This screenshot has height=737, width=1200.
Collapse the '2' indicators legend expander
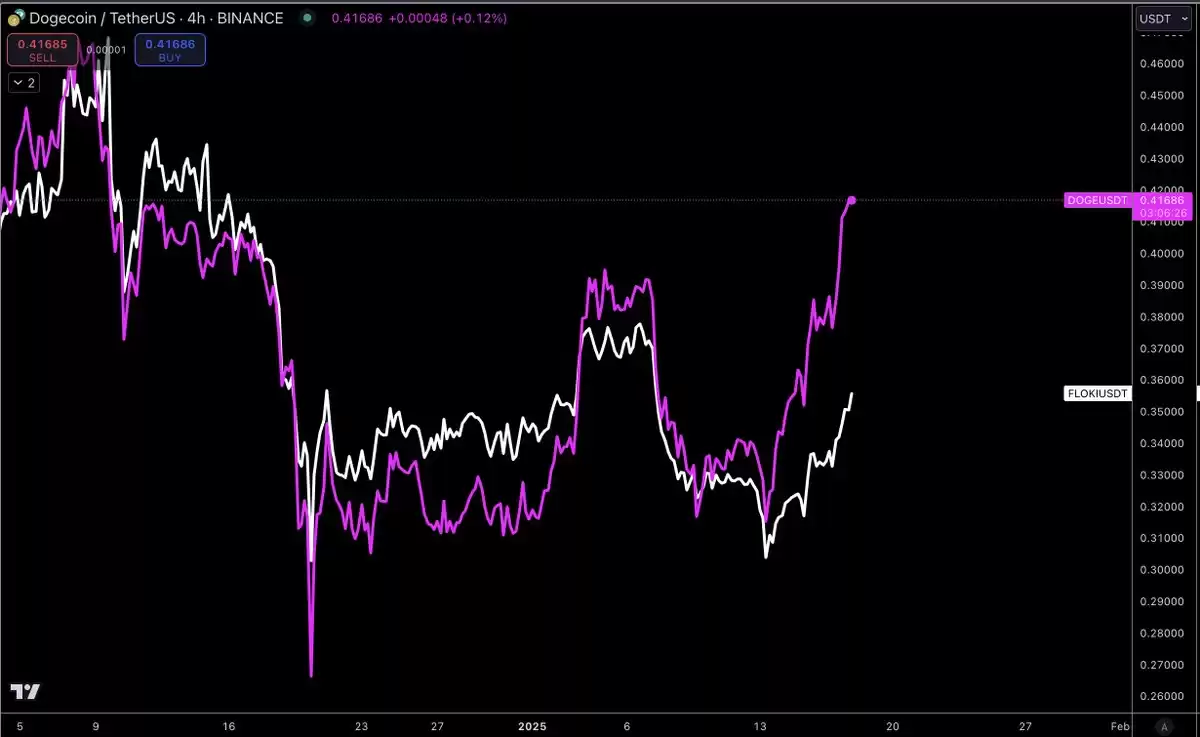23,83
